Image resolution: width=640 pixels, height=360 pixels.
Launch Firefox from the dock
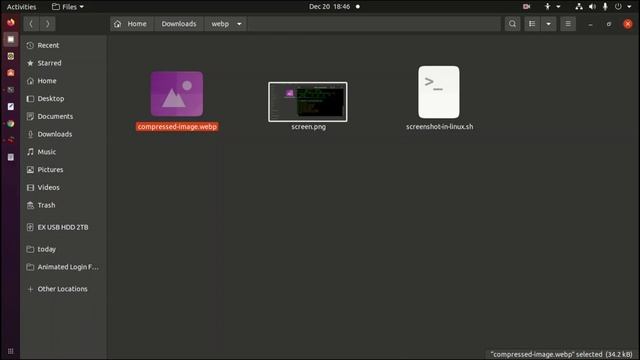click(11, 22)
